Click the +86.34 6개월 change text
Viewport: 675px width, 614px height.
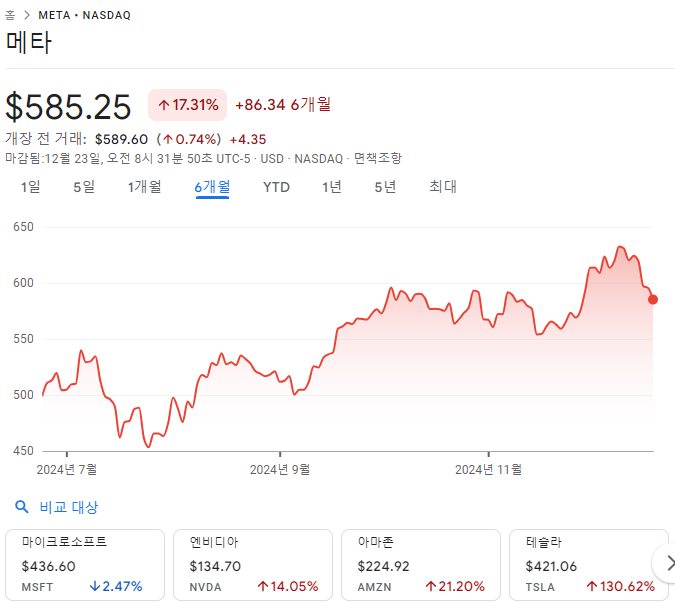click(x=283, y=104)
